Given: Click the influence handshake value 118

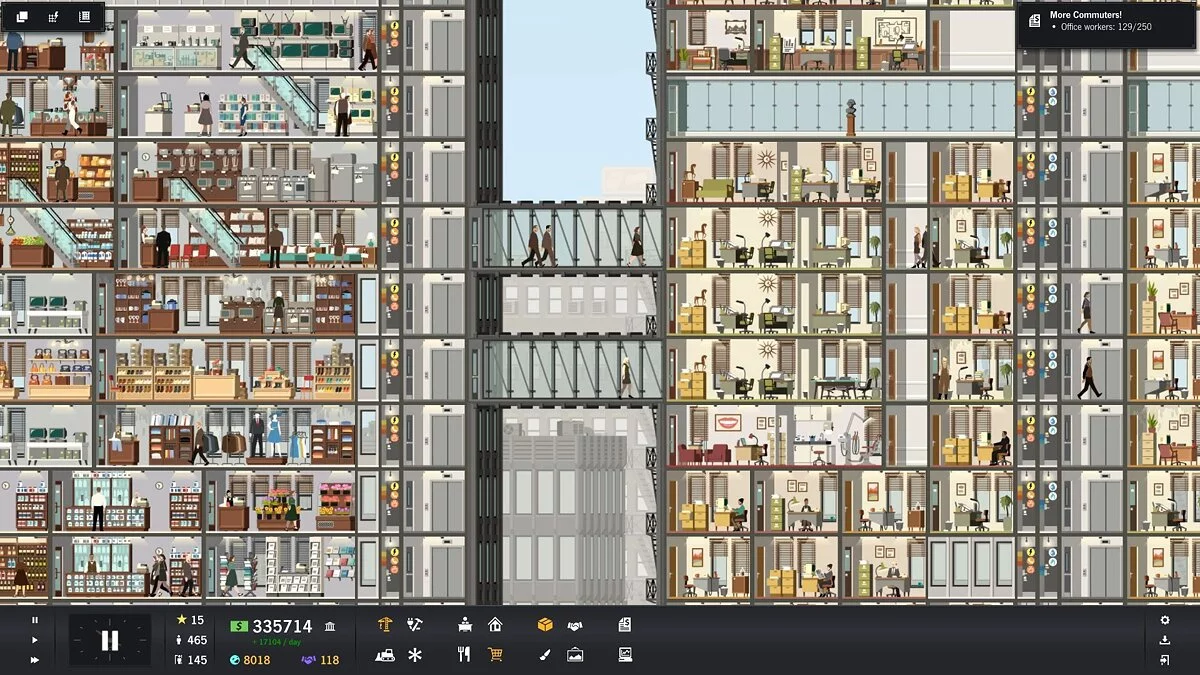Looking at the screenshot, I should 329,660.
